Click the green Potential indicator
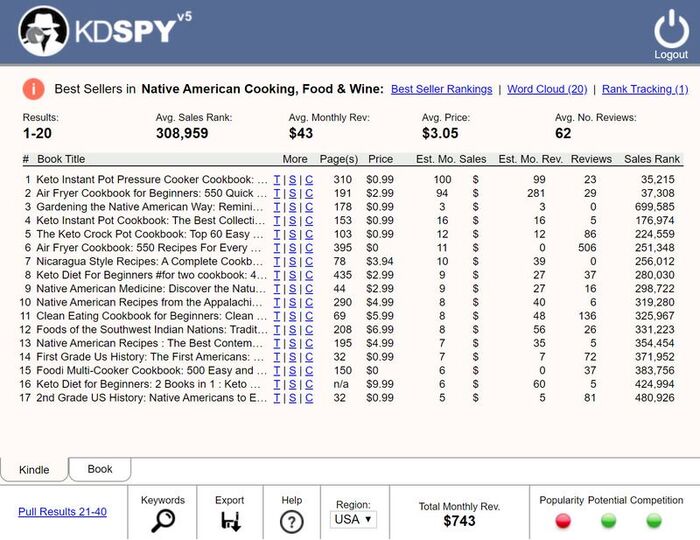 pos(608,520)
